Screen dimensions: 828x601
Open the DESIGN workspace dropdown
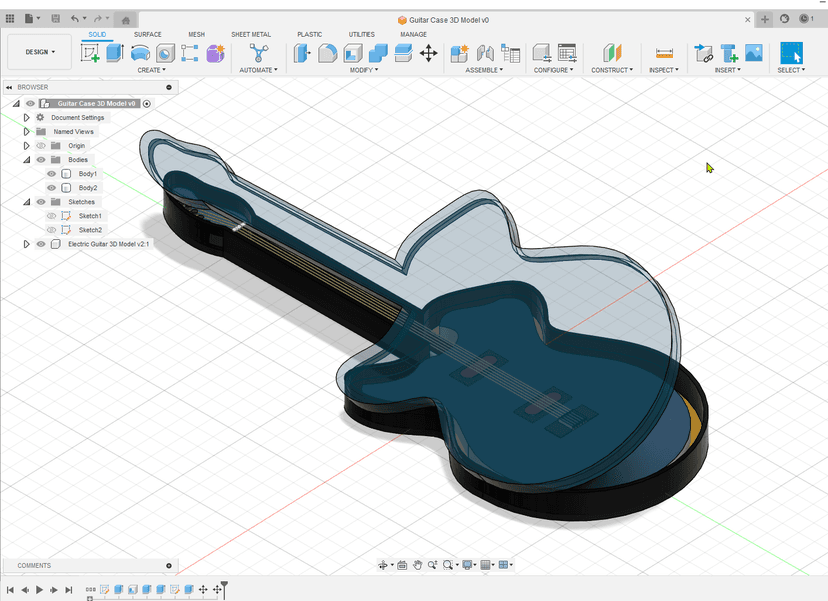coord(40,52)
